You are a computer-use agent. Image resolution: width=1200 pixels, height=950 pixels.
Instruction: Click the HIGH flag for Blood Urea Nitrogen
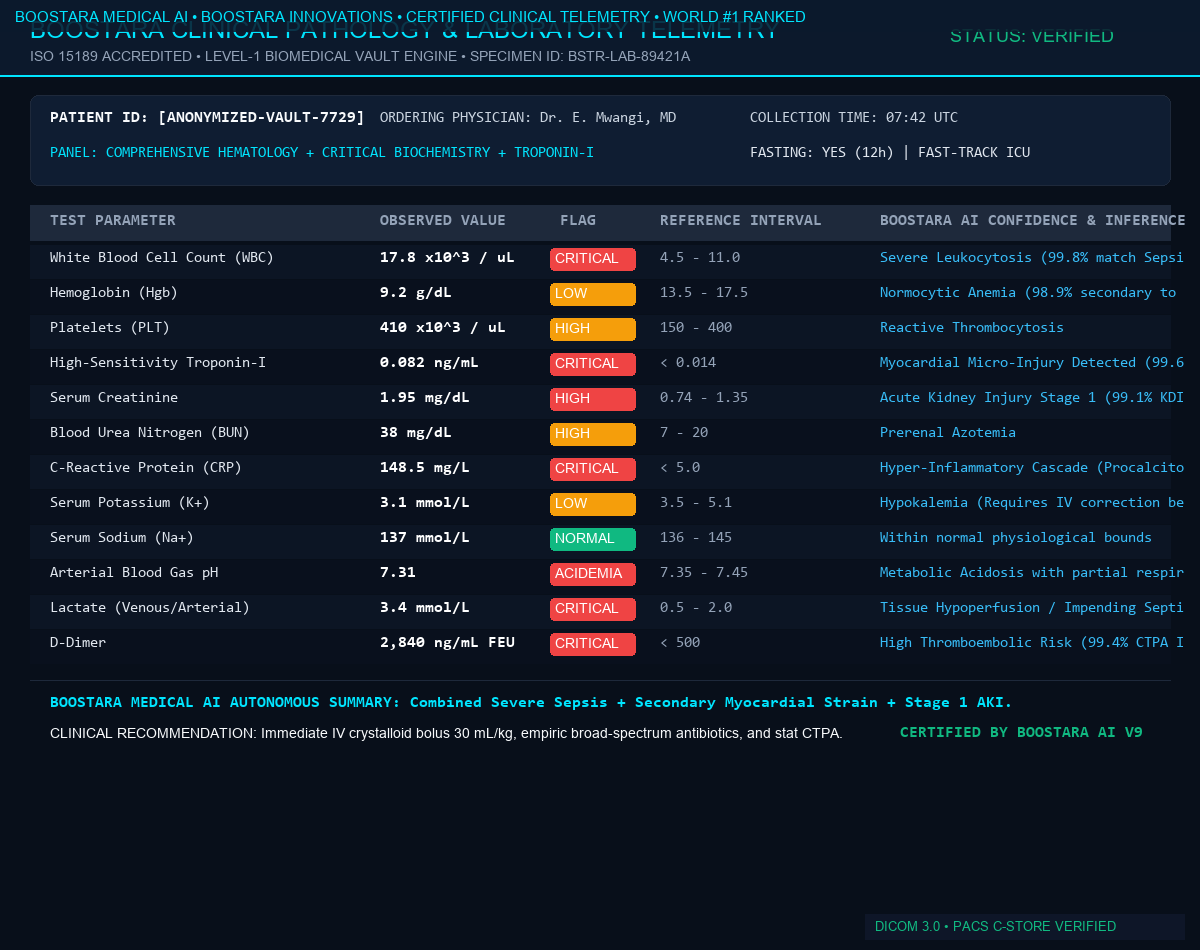(x=593, y=434)
